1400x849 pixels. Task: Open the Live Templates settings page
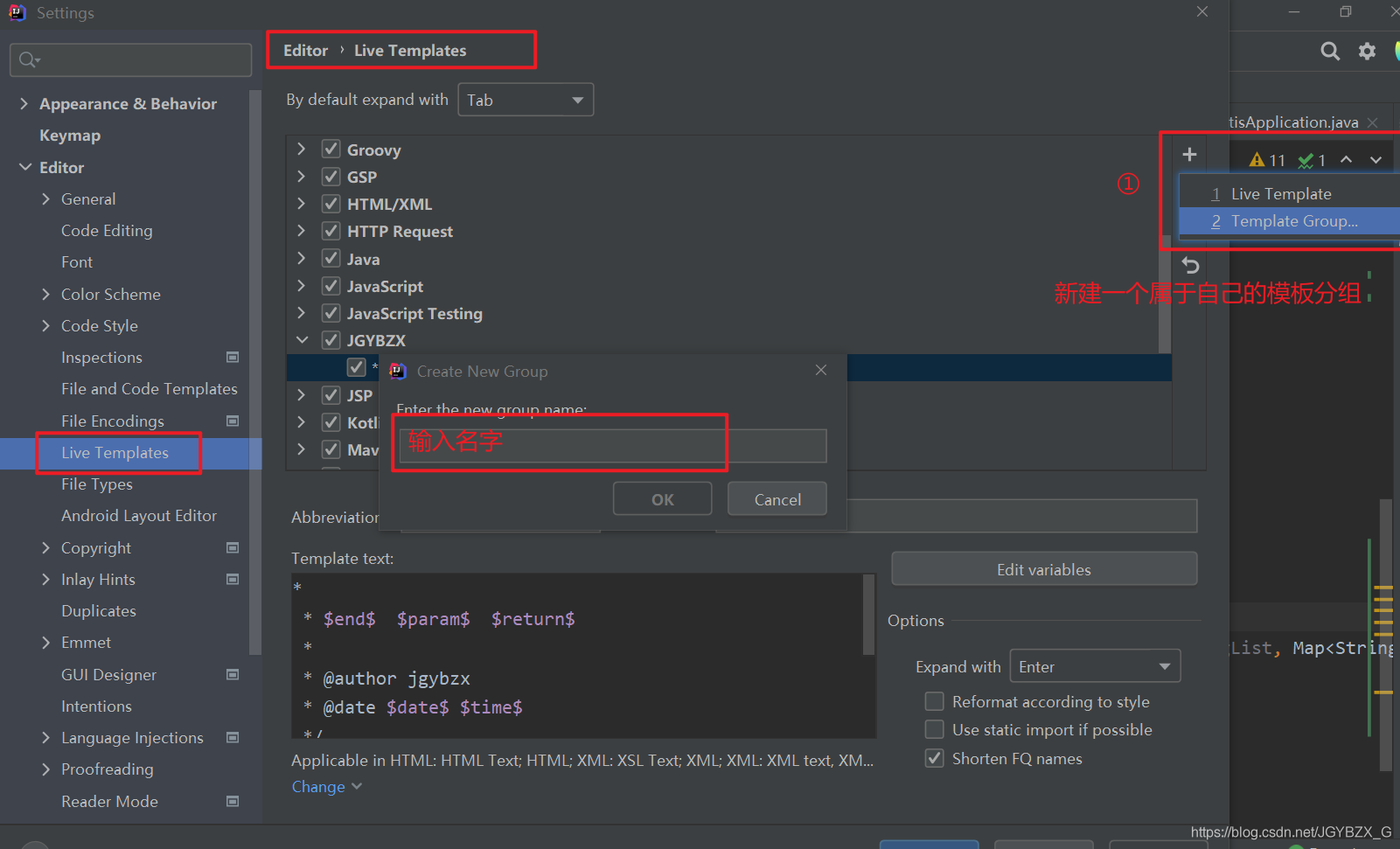pos(115,453)
